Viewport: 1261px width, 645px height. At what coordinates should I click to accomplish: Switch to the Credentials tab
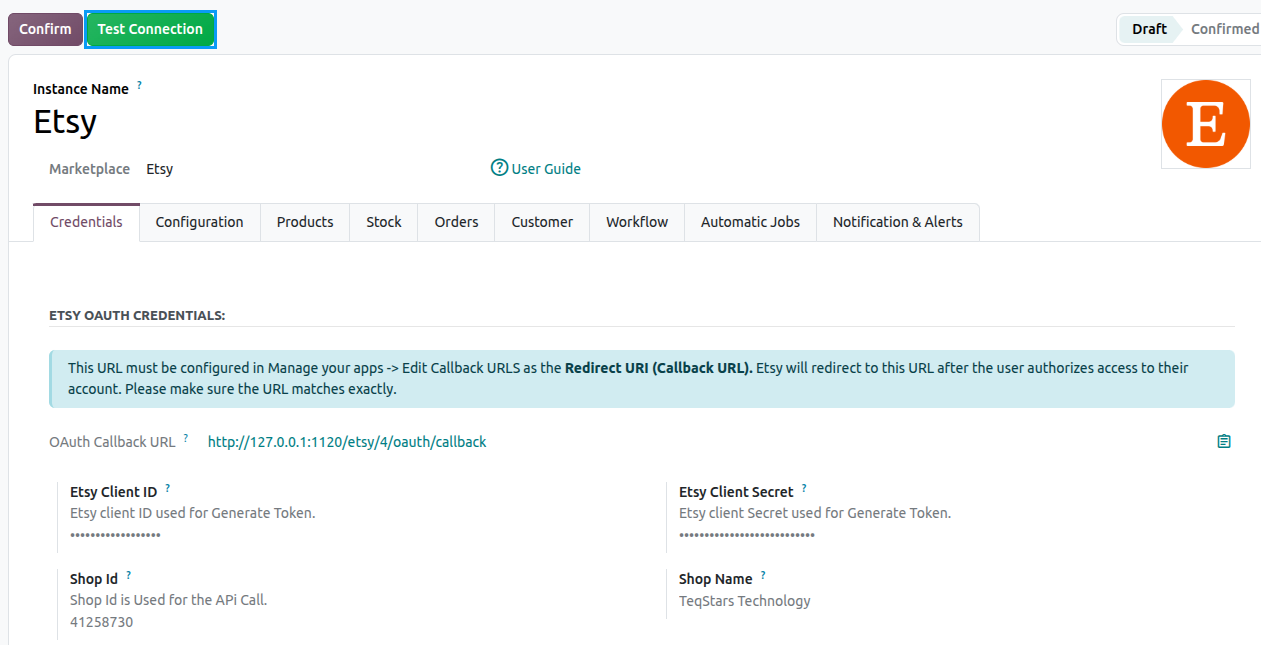click(86, 222)
